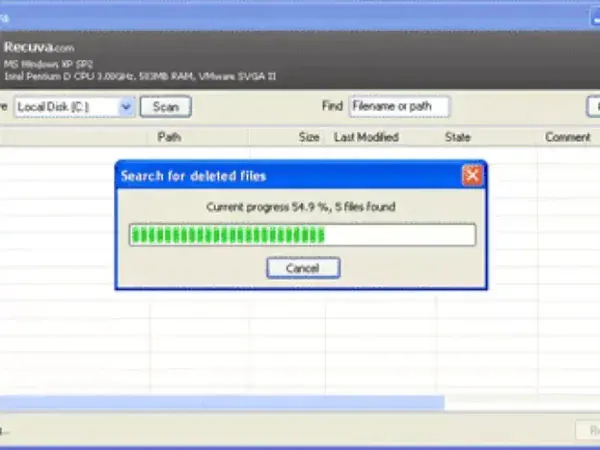Sort the list by State column

[x=458, y=137]
